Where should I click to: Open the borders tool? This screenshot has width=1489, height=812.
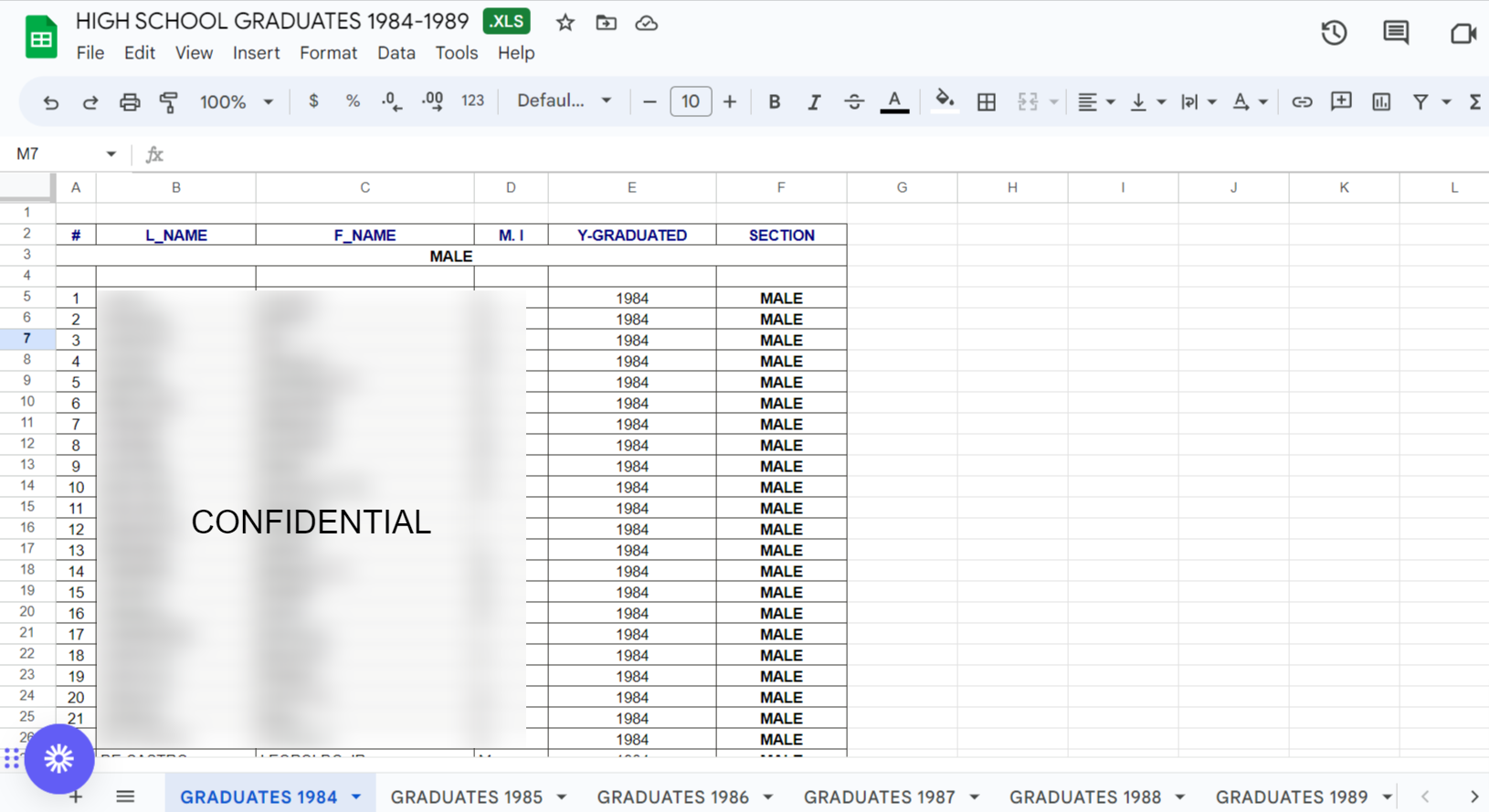tap(987, 102)
